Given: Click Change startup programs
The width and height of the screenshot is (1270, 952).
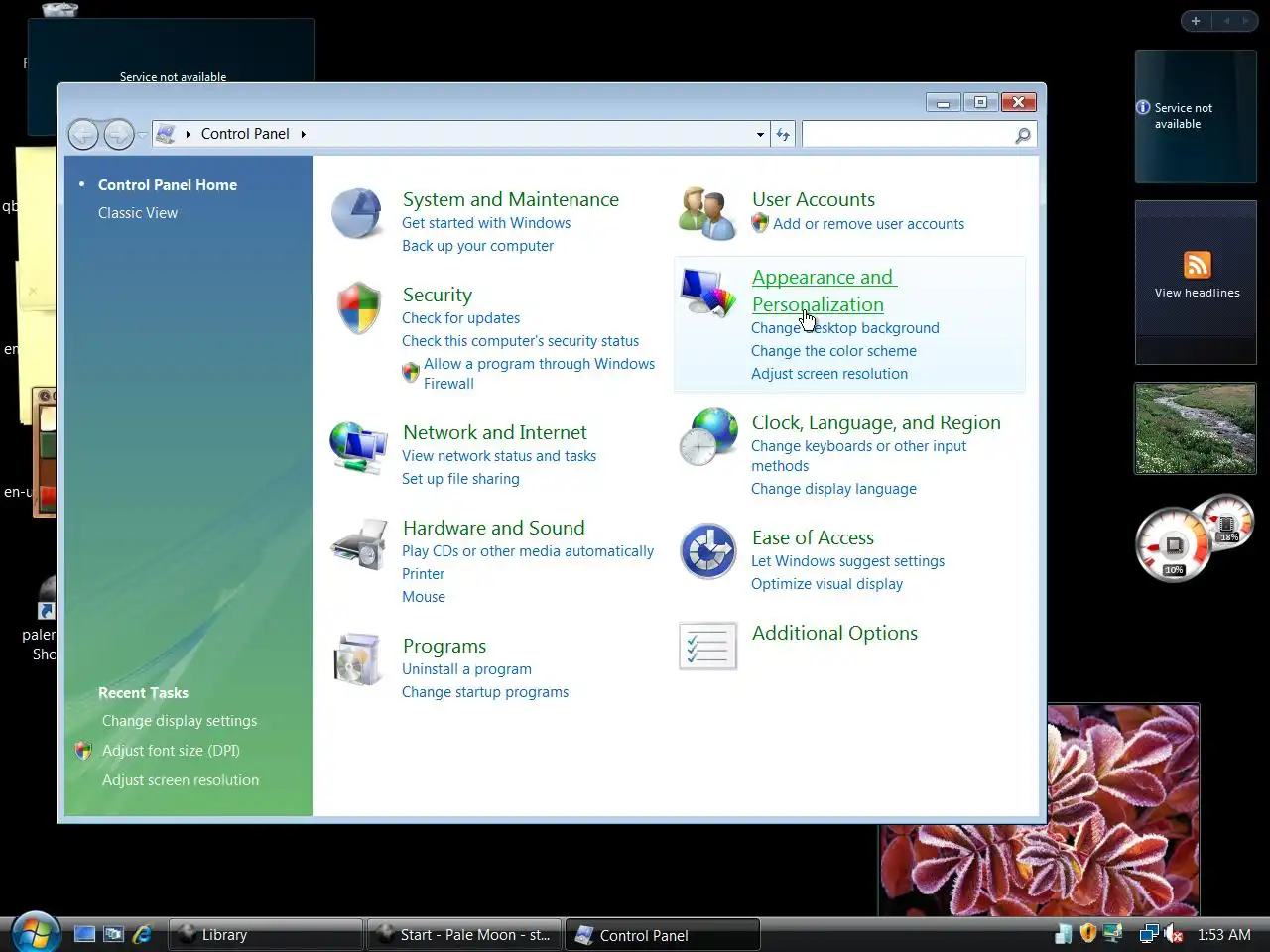Looking at the screenshot, I should 485,692.
